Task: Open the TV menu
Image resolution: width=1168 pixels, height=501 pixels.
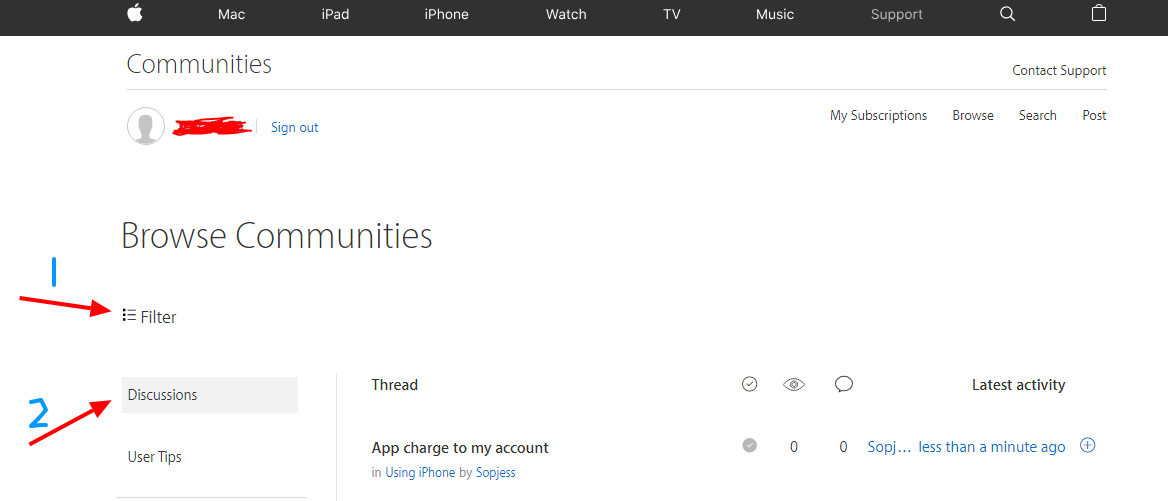Action: [671, 14]
